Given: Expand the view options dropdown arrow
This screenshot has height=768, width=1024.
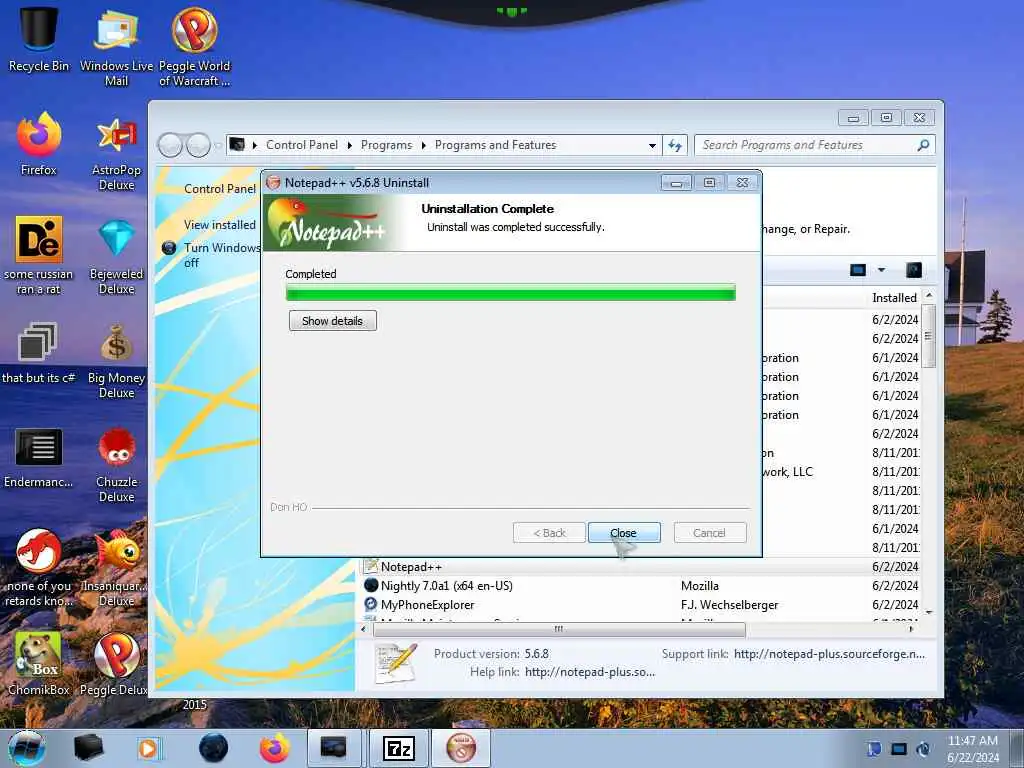Looking at the screenshot, I should [881, 270].
